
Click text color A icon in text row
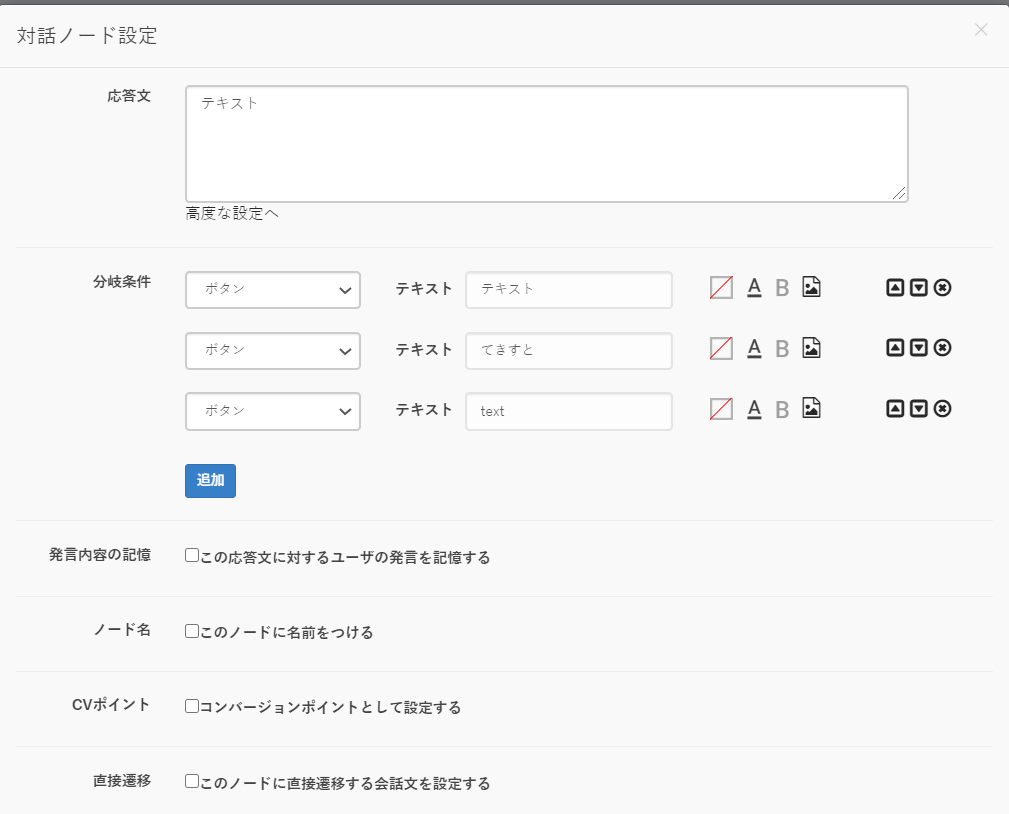pos(754,409)
